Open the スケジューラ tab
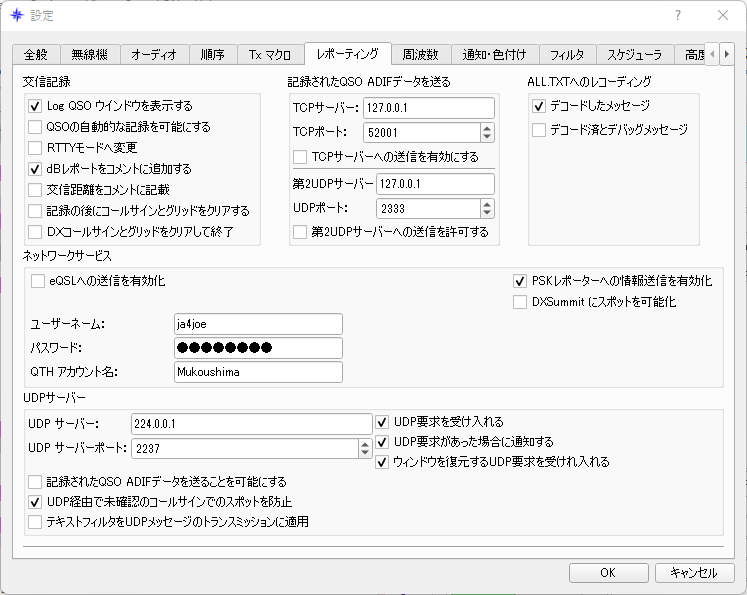The image size is (747, 595). click(635, 55)
